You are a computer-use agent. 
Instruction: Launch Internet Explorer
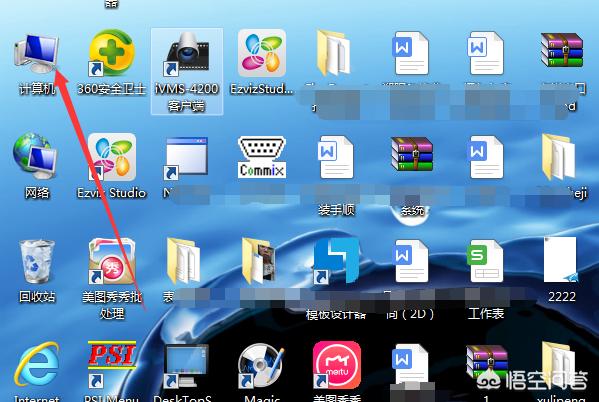(37, 365)
